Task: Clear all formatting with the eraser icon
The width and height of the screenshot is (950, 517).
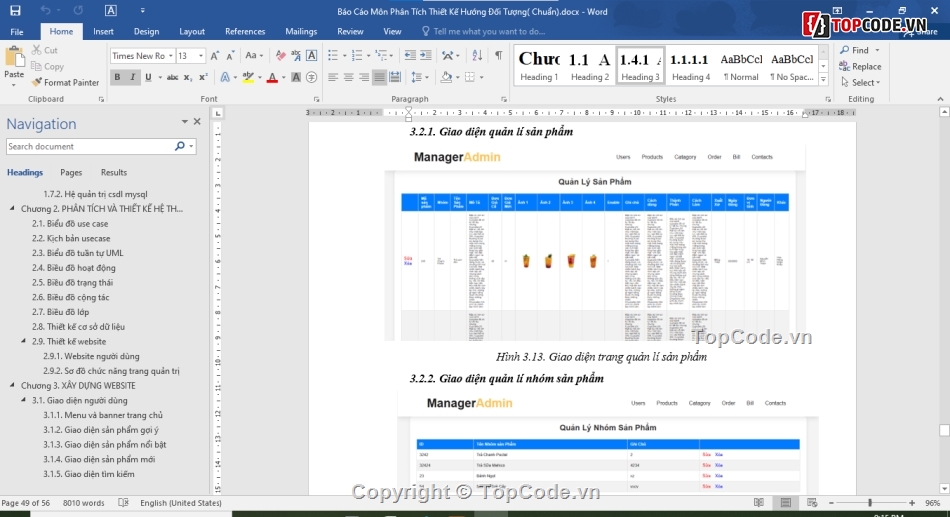Action: pyautogui.click(x=280, y=56)
